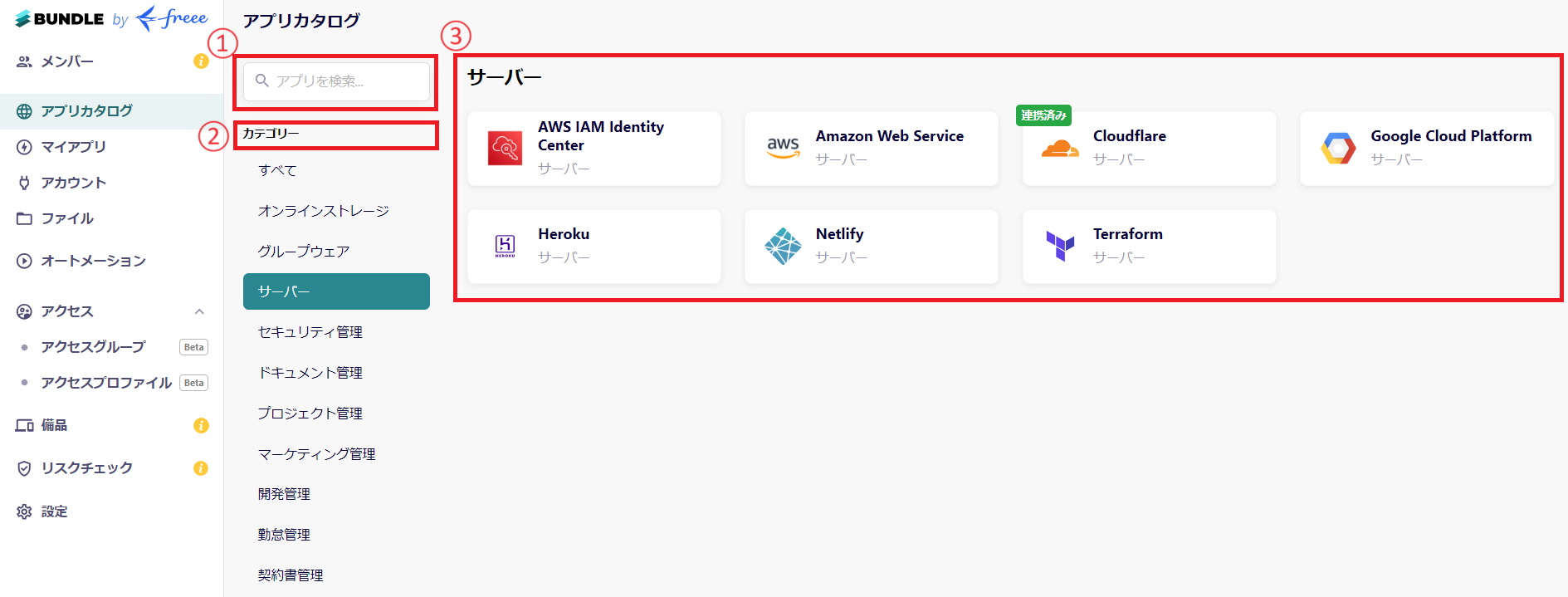The width and height of the screenshot is (1568, 597).
Task: Click the info badge beside リスクチェック
Action: [201, 468]
